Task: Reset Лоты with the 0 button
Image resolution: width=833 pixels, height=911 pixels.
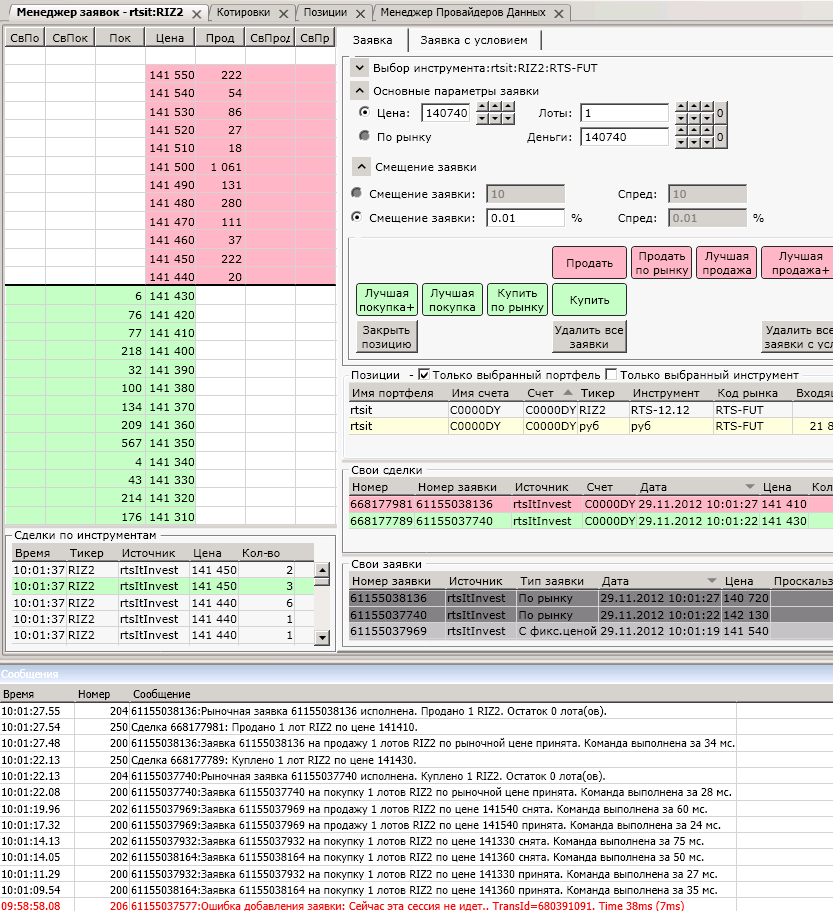Action: [x=720, y=113]
